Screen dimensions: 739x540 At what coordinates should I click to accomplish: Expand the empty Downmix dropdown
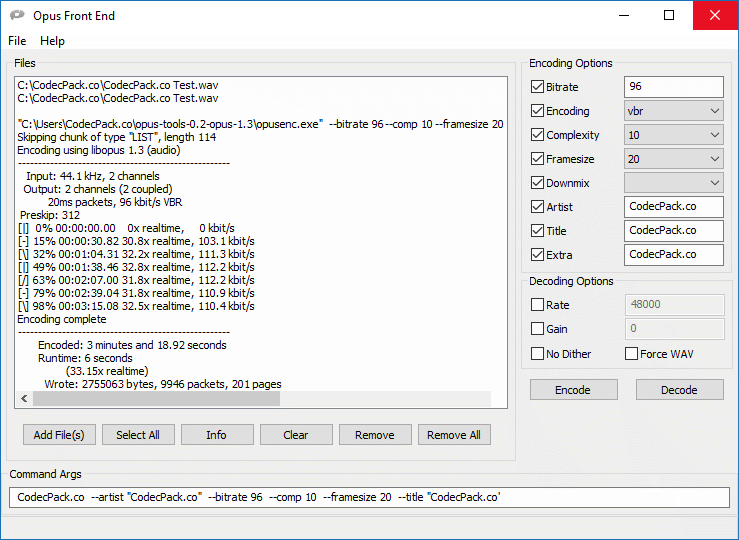673,183
